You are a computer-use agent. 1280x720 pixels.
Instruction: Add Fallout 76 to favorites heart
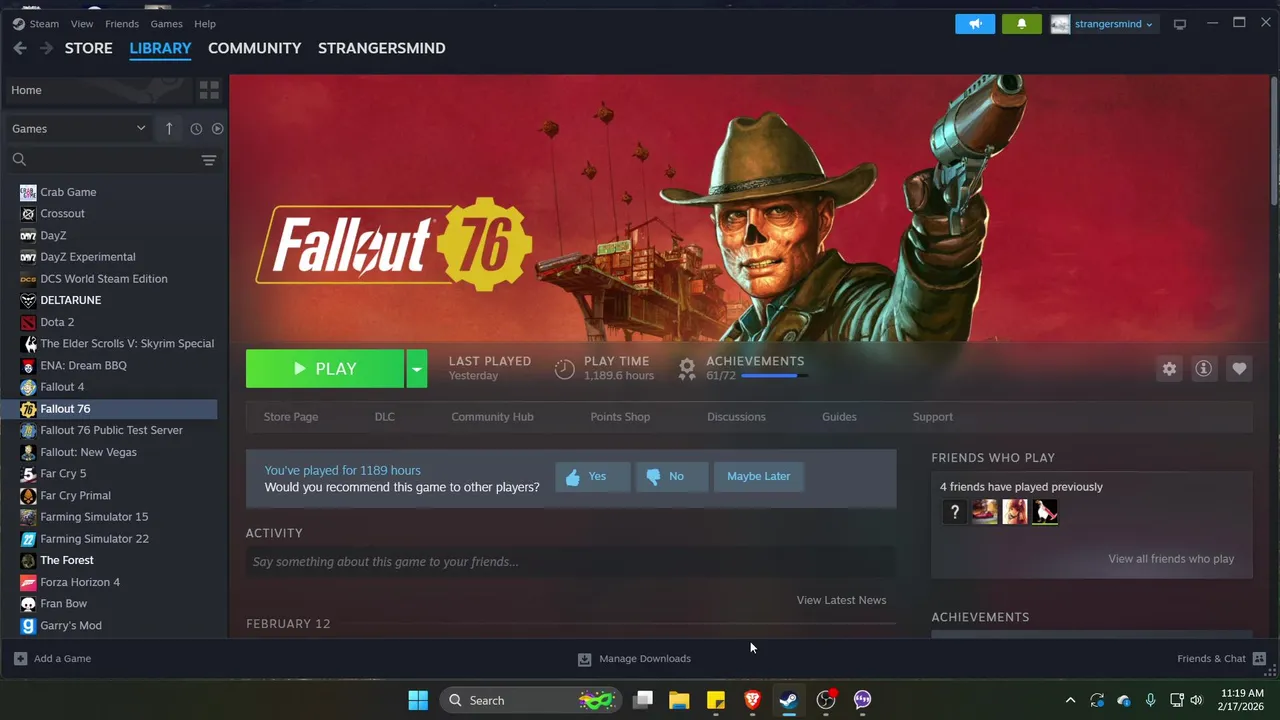[x=1239, y=368]
